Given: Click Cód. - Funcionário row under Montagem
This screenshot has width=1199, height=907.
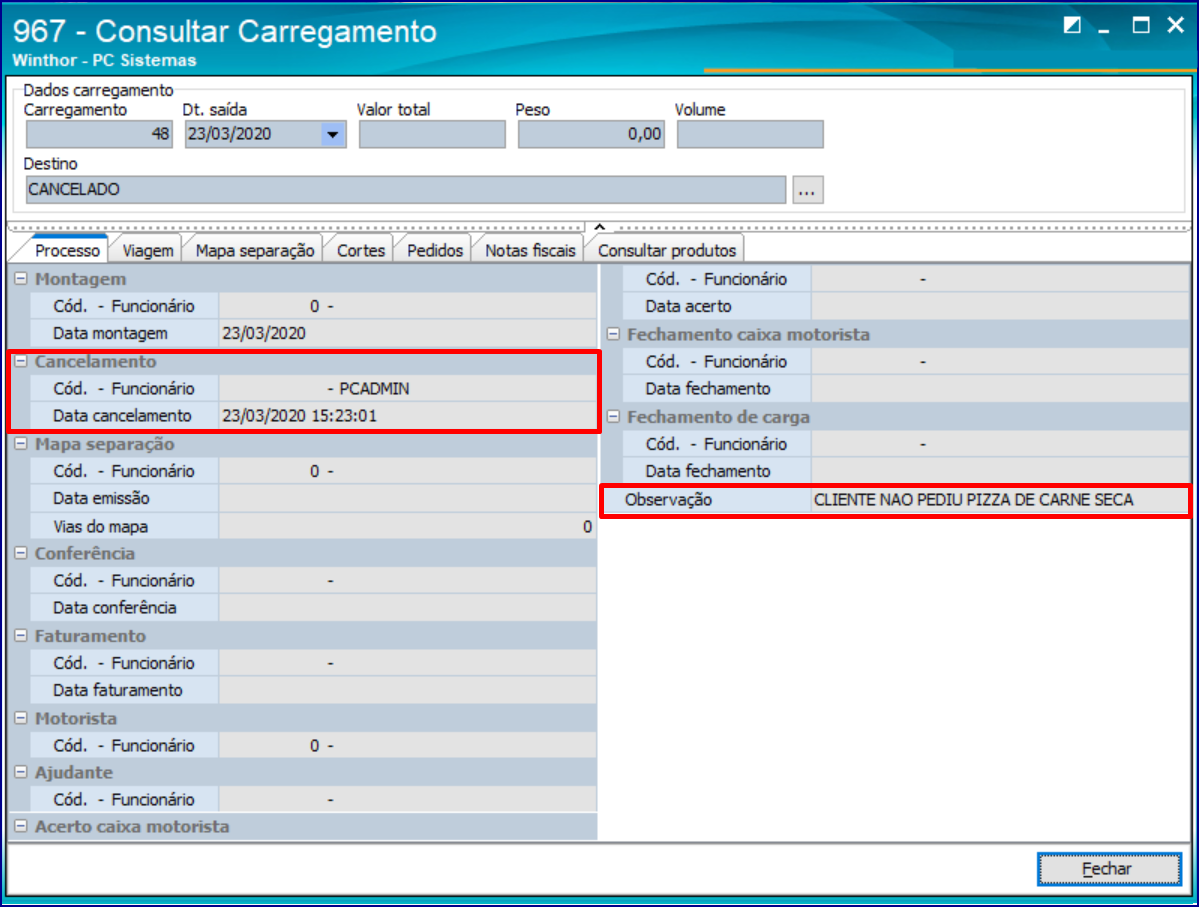Looking at the screenshot, I should tap(314, 306).
